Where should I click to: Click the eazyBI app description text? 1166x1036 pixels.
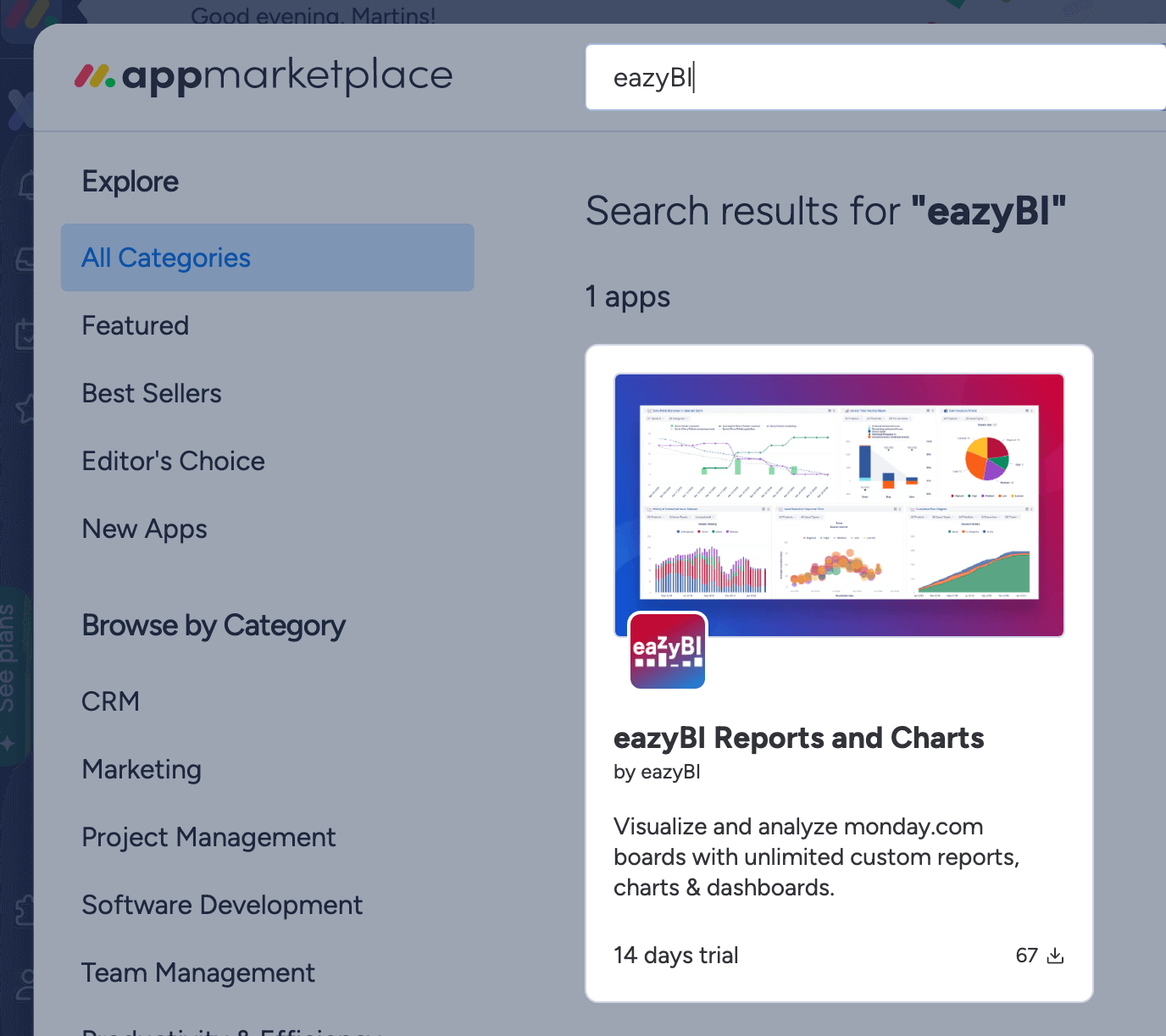816,856
